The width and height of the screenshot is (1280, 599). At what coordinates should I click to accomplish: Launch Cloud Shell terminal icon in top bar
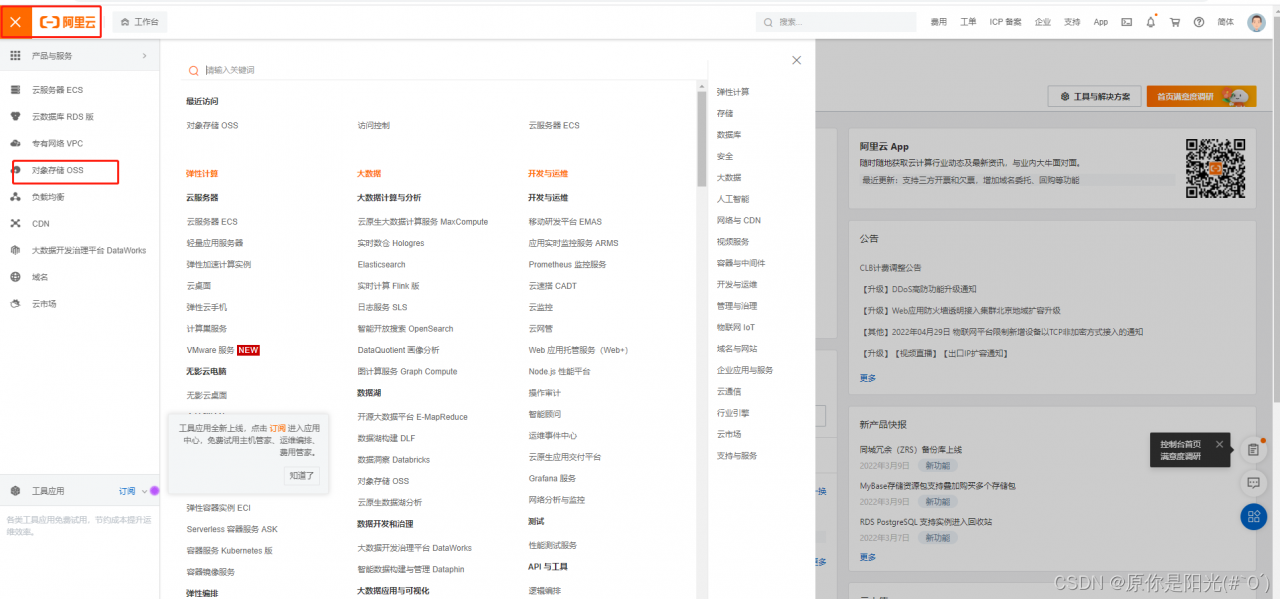[1126, 21]
